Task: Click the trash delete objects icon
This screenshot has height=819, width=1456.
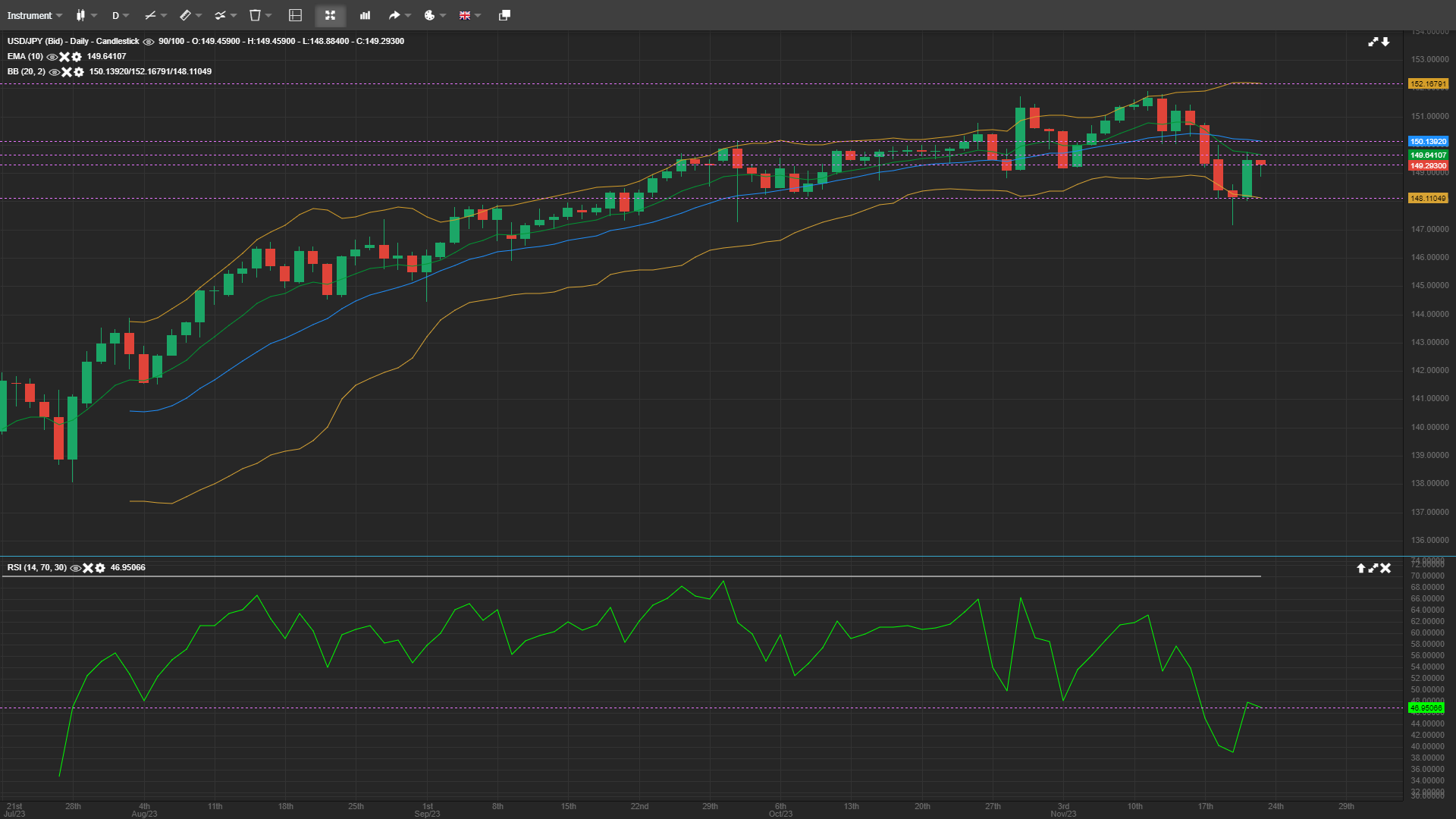Action: pyautogui.click(x=256, y=15)
